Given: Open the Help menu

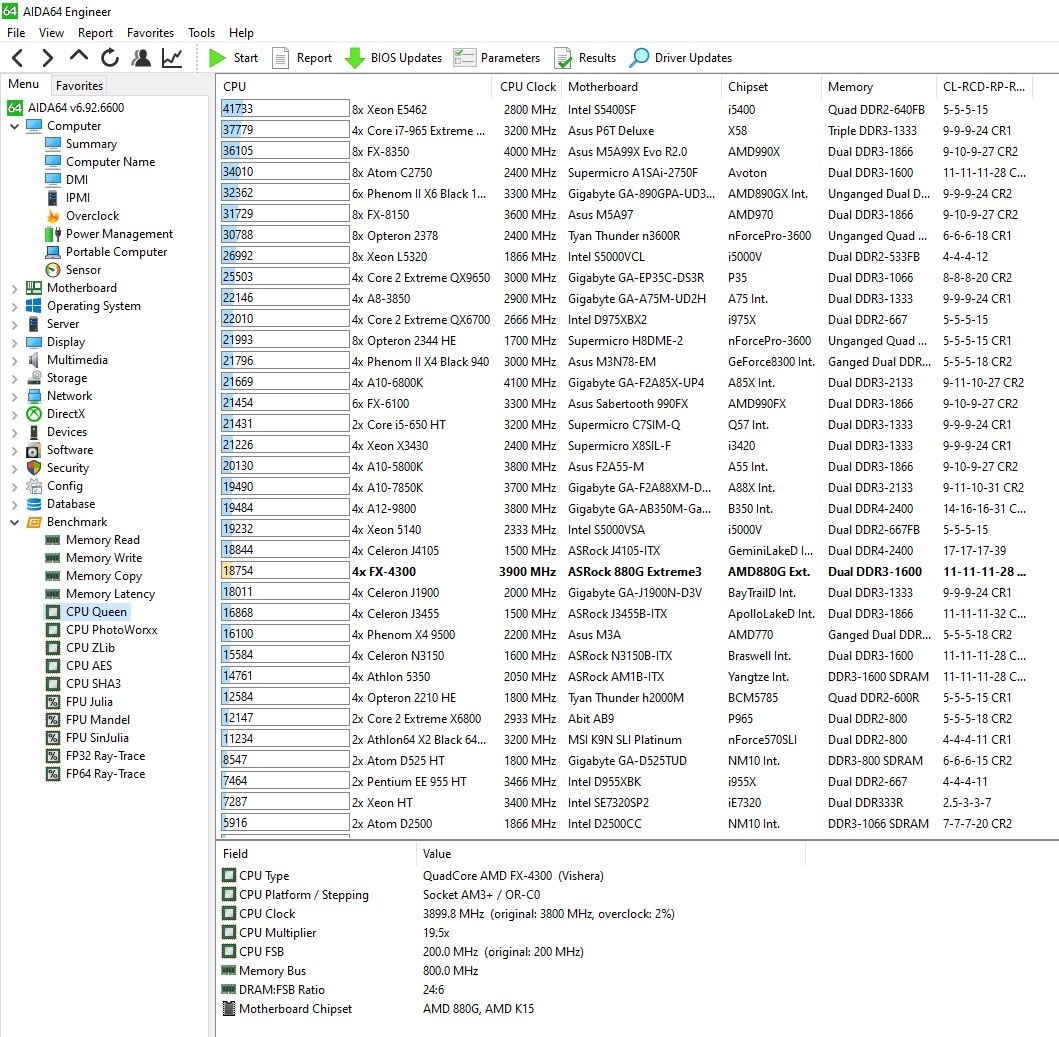Looking at the screenshot, I should tap(241, 32).
